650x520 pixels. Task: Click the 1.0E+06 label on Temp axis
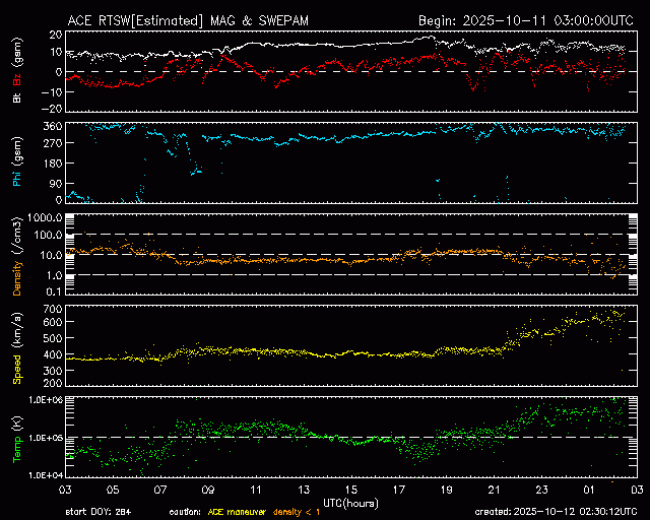point(43,400)
